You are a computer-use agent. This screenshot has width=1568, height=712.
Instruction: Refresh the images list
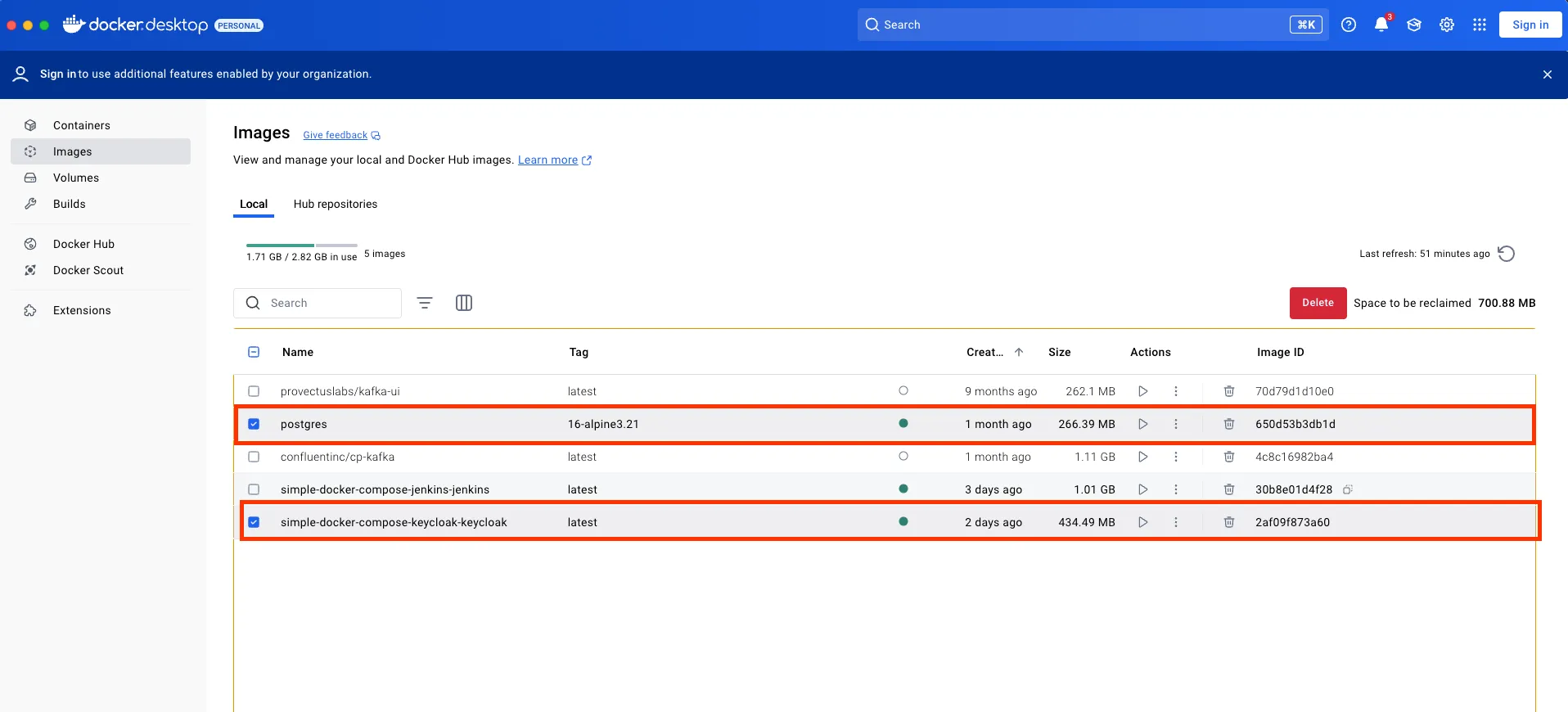(1507, 254)
